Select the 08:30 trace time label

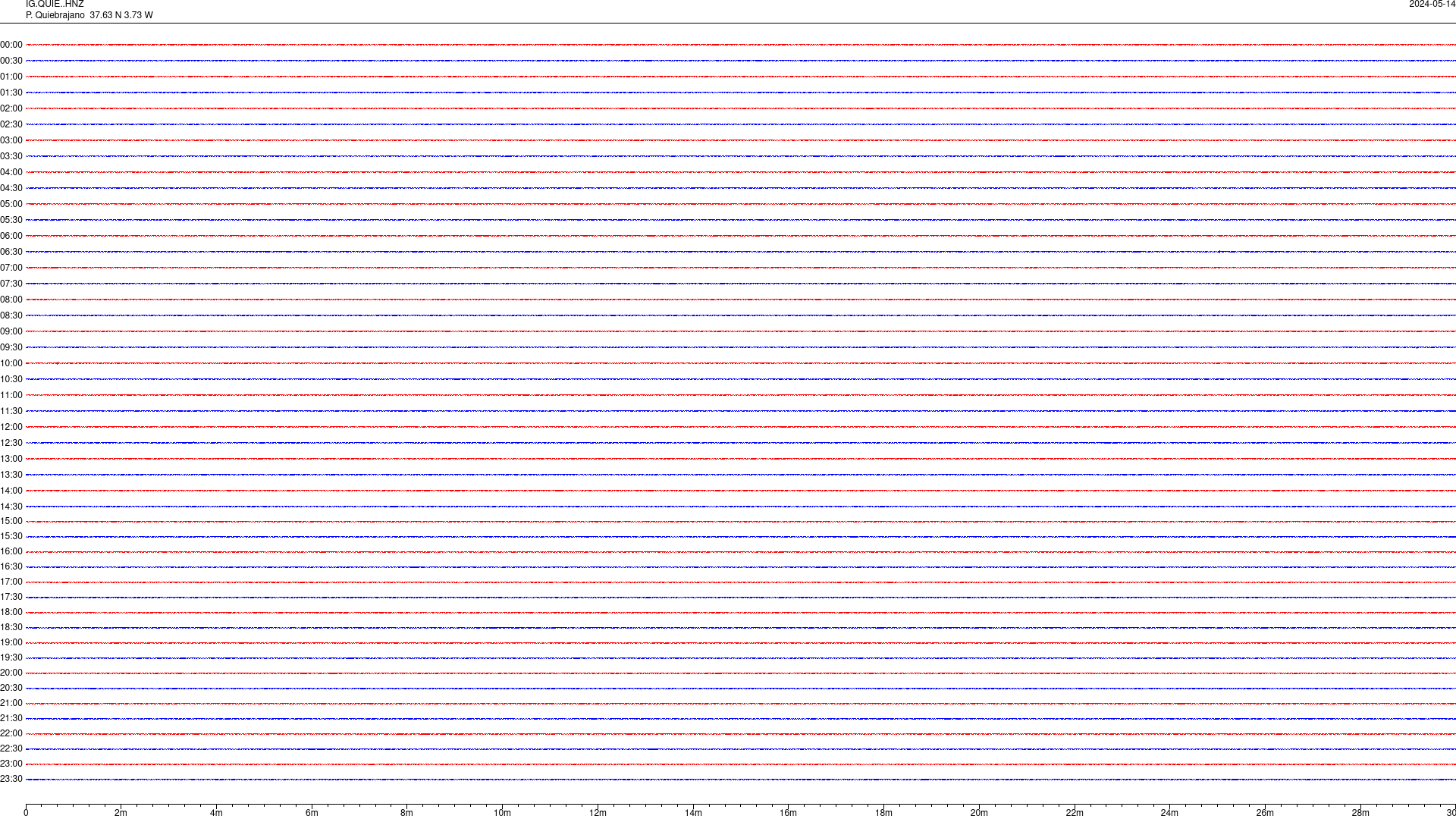click(x=11, y=315)
